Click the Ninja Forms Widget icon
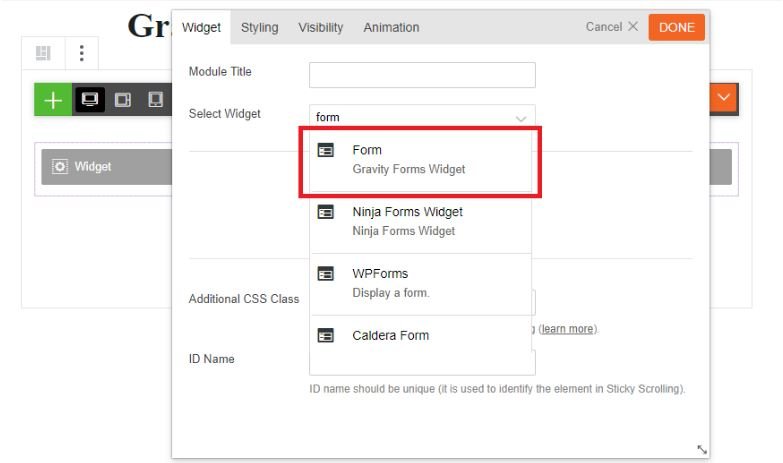 pos(326,212)
